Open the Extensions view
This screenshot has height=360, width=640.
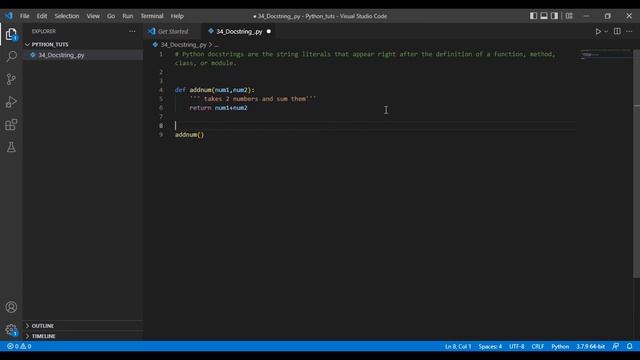coord(11,124)
